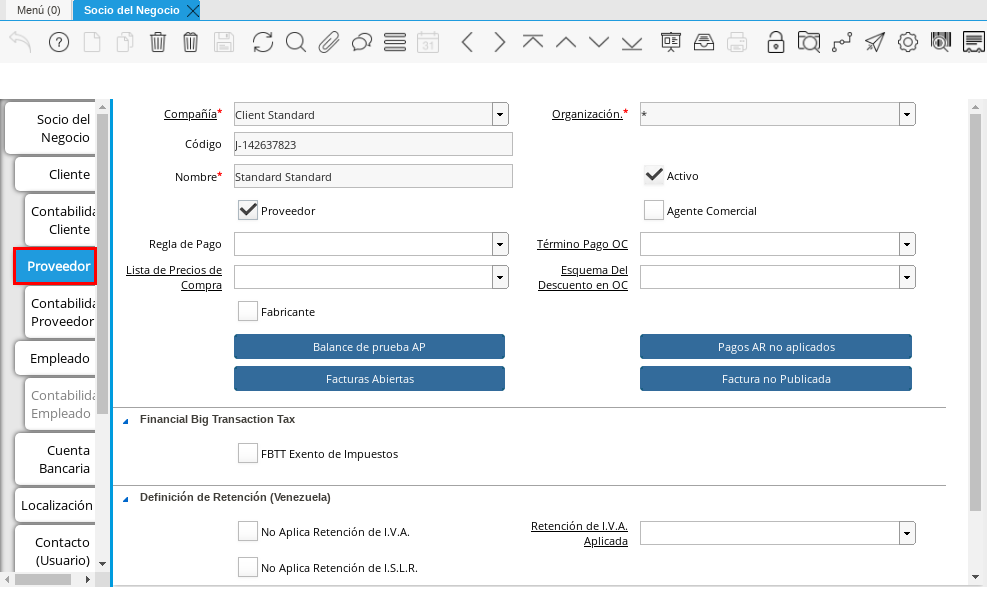This screenshot has height=591, width=987.
Task: Toggle FBTT Exento de Impuestos checkbox
Action: (248, 454)
